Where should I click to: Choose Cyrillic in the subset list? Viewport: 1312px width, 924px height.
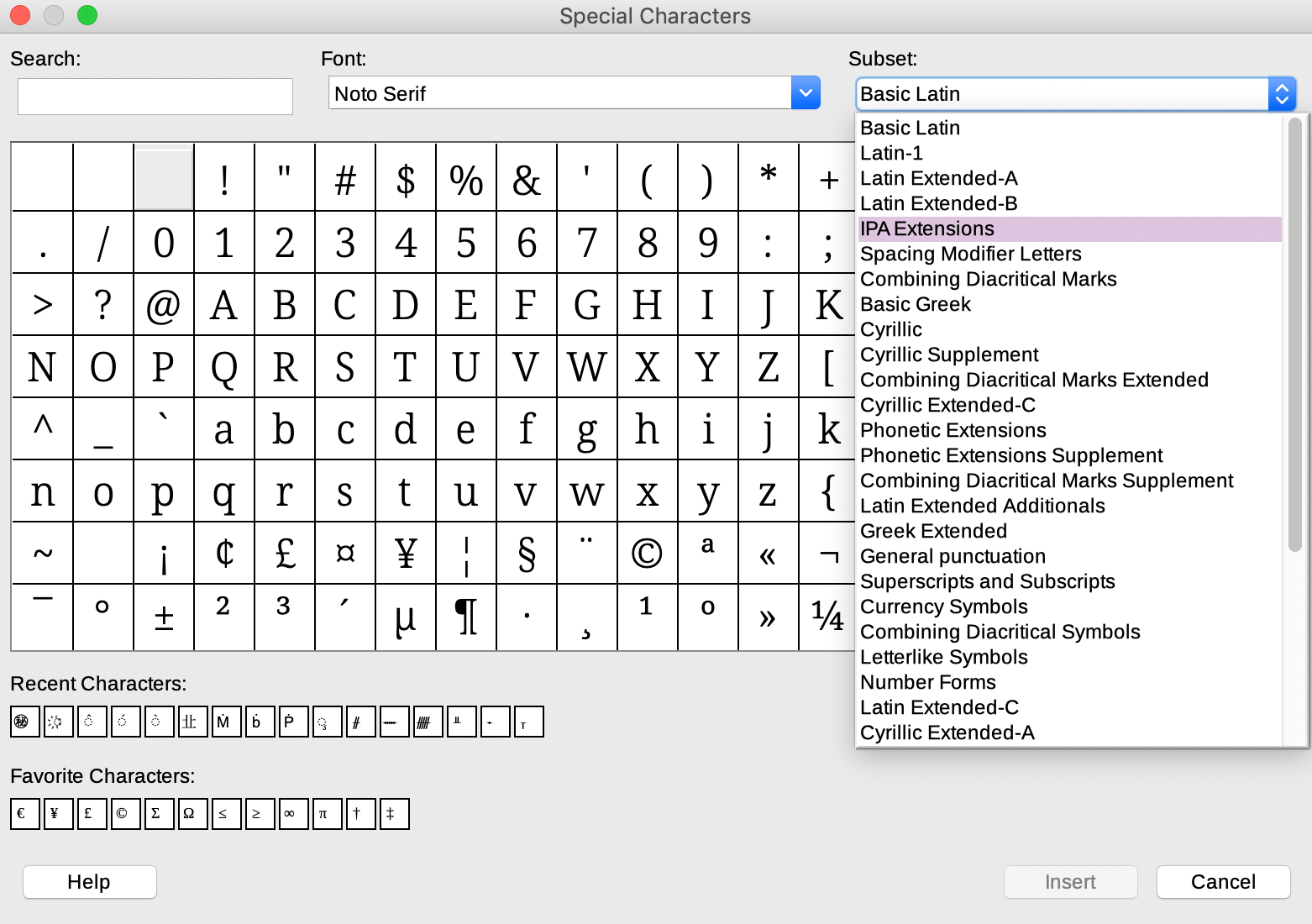(x=1069, y=329)
